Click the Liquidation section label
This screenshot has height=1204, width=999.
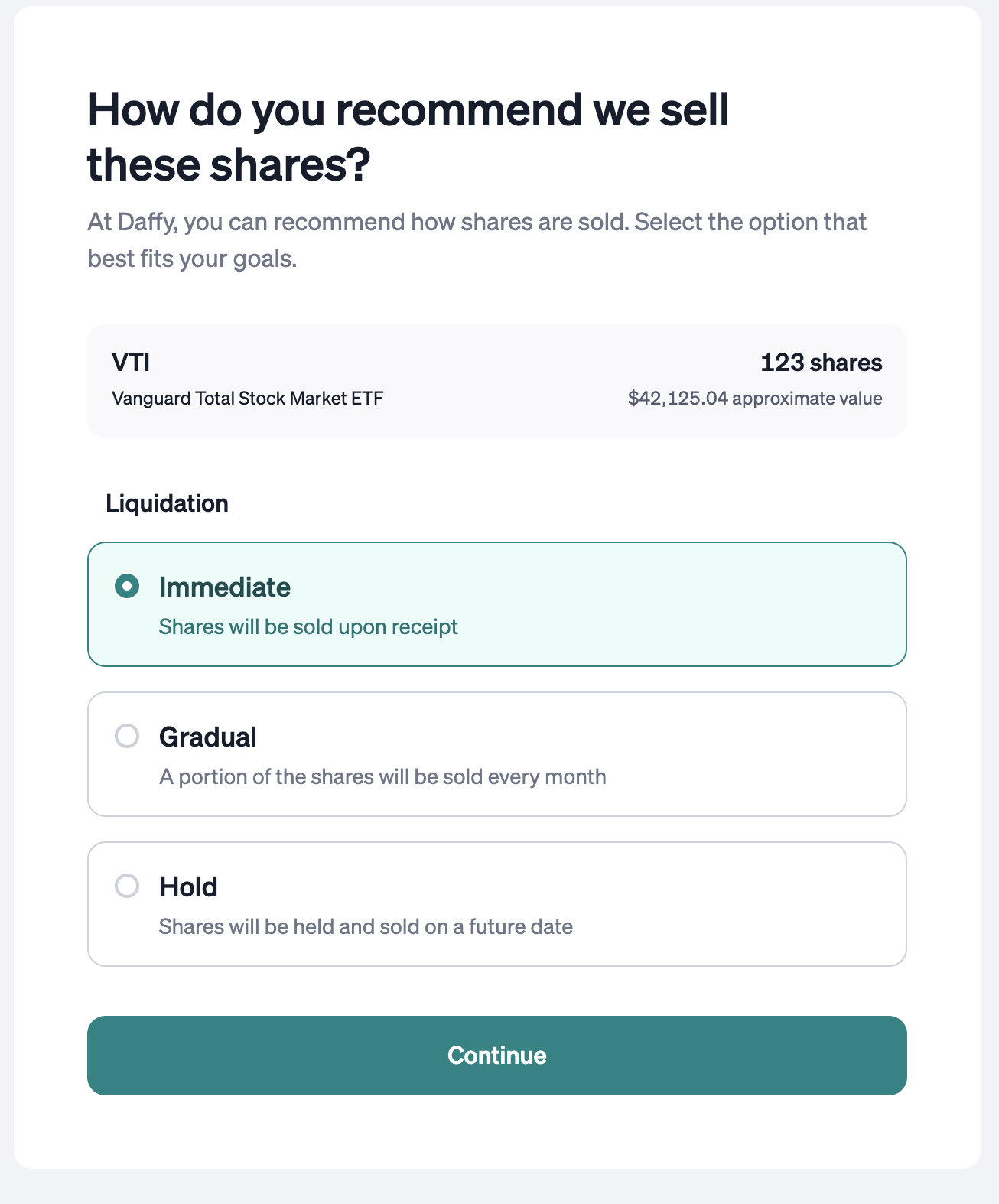coord(168,503)
